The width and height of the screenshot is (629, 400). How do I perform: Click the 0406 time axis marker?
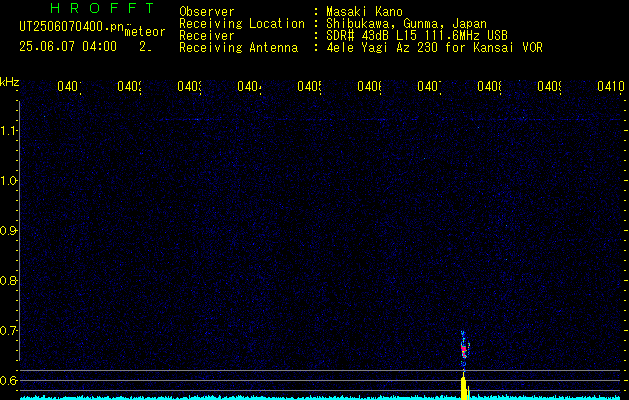click(x=369, y=86)
